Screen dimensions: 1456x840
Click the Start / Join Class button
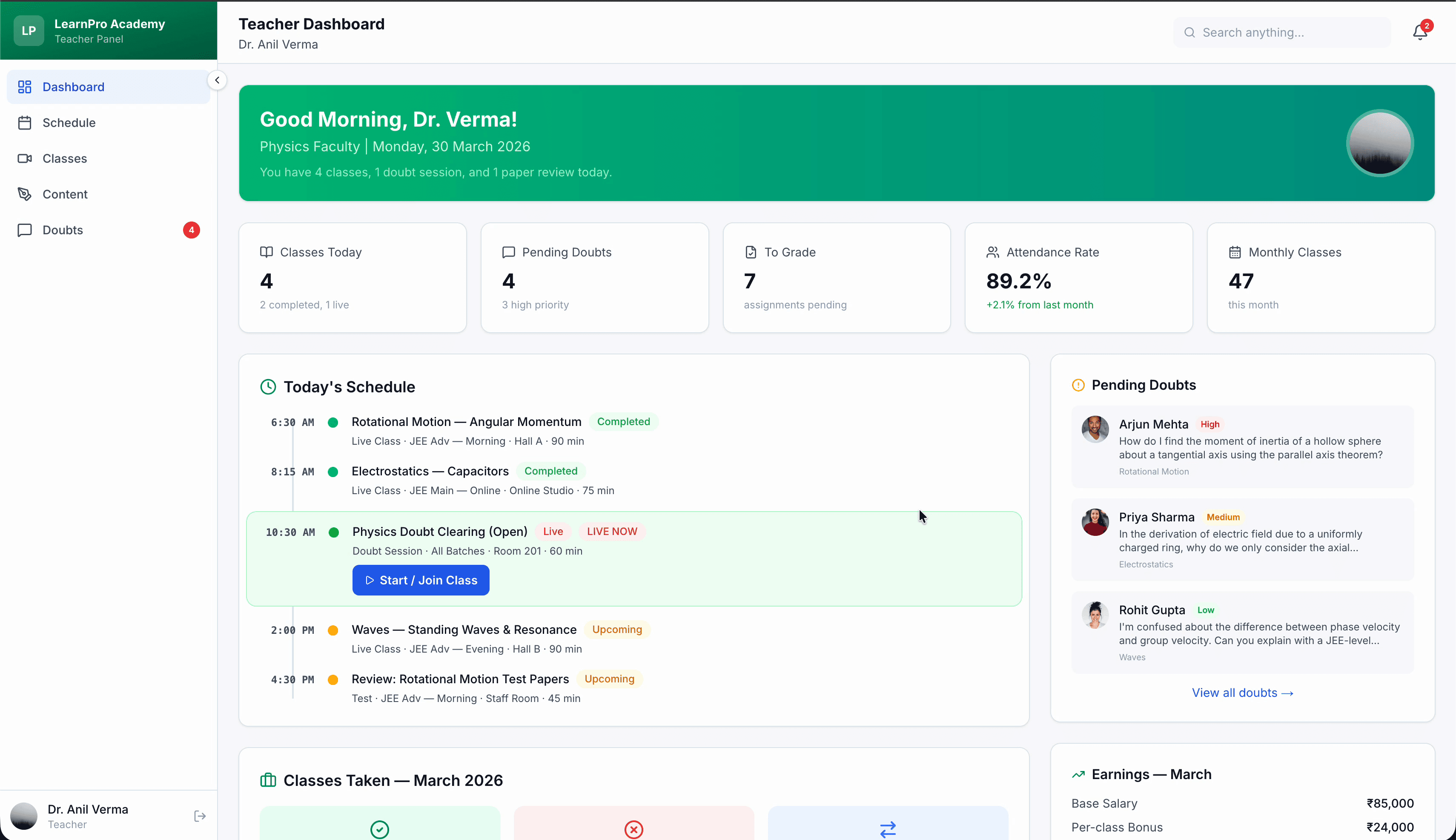click(420, 580)
